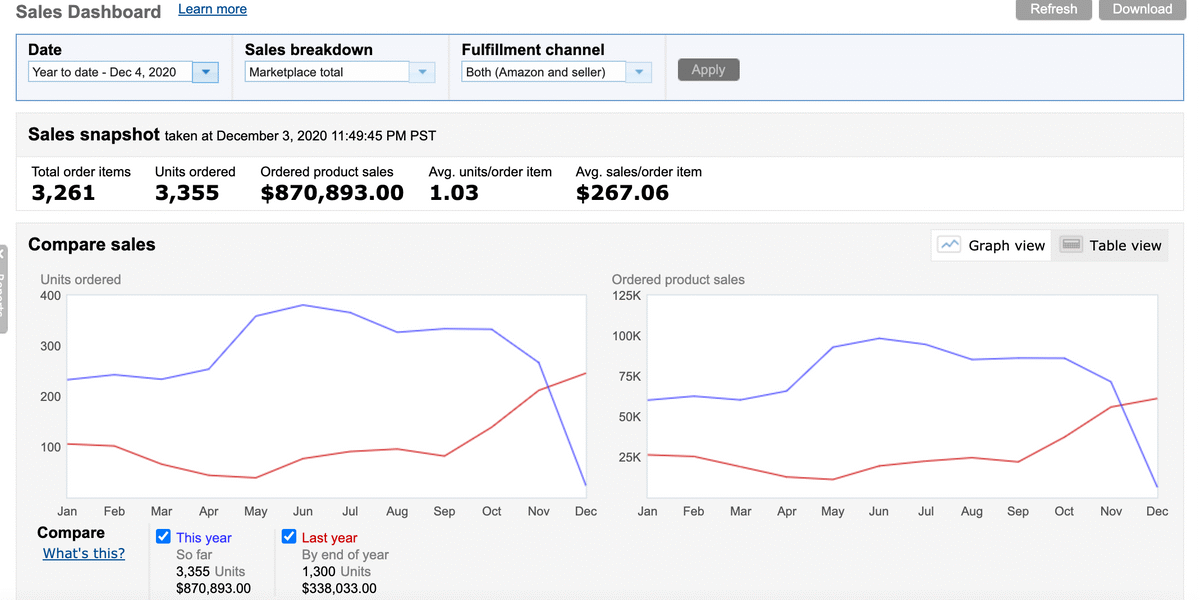
Task: Click the Nov line intersection on Ordered product sales chart
Action: pos(1119,403)
